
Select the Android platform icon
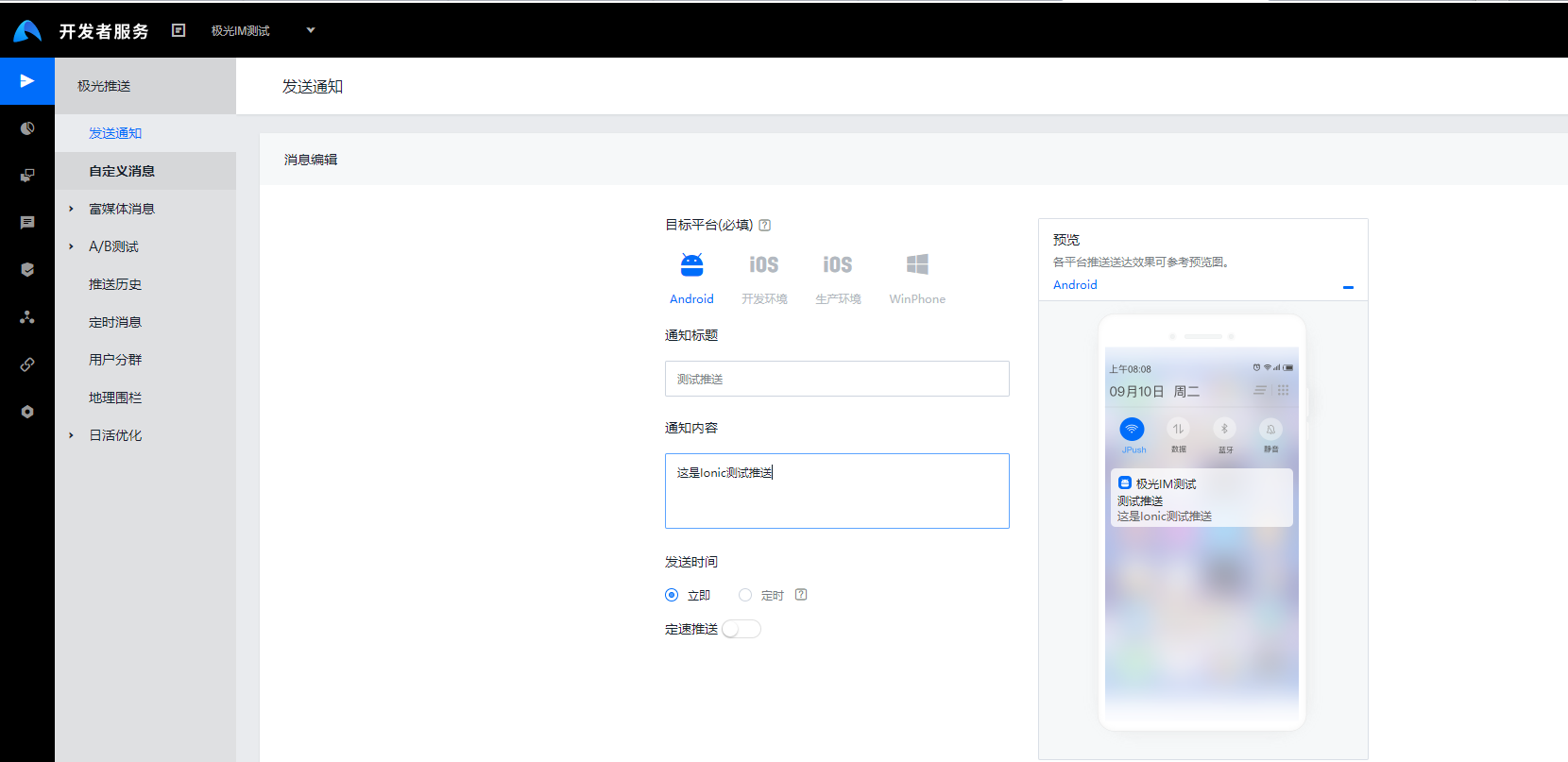point(691,265)
